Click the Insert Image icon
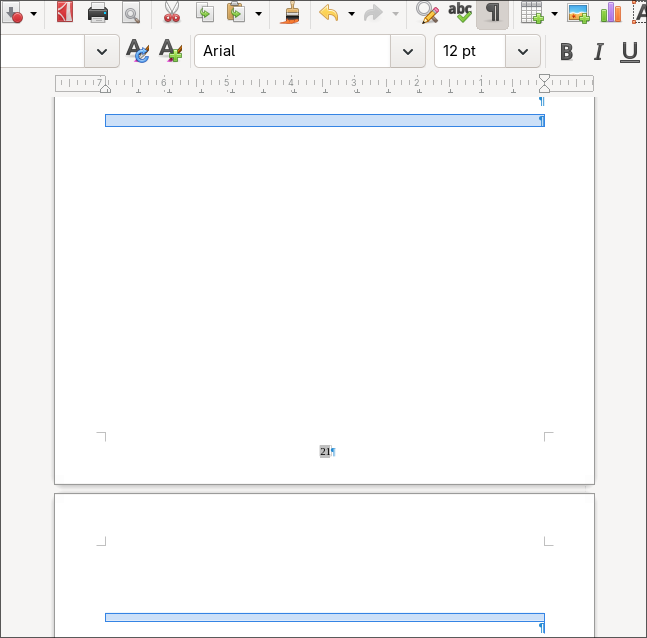 (578, 13)
